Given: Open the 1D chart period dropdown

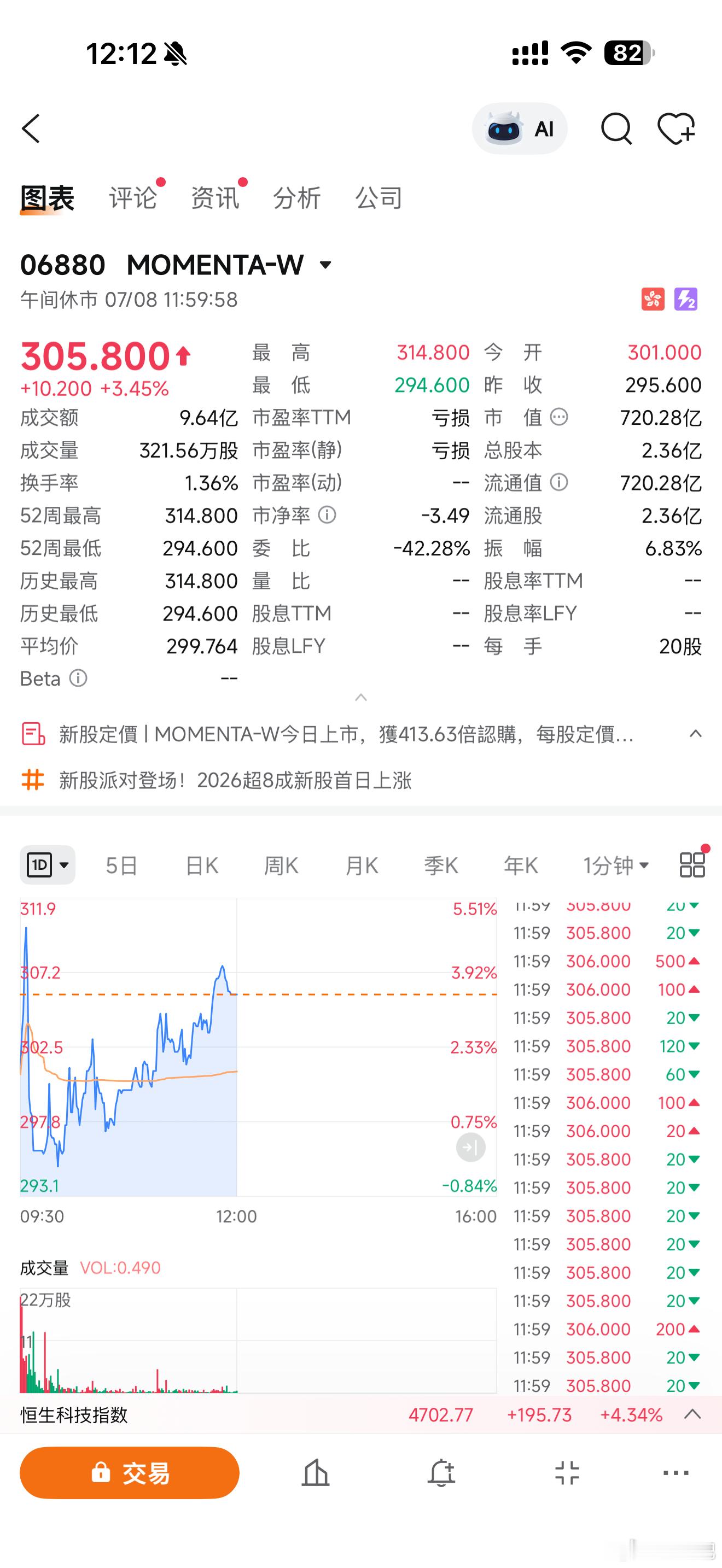Looking at the screenshot, I should coord(48,864).
